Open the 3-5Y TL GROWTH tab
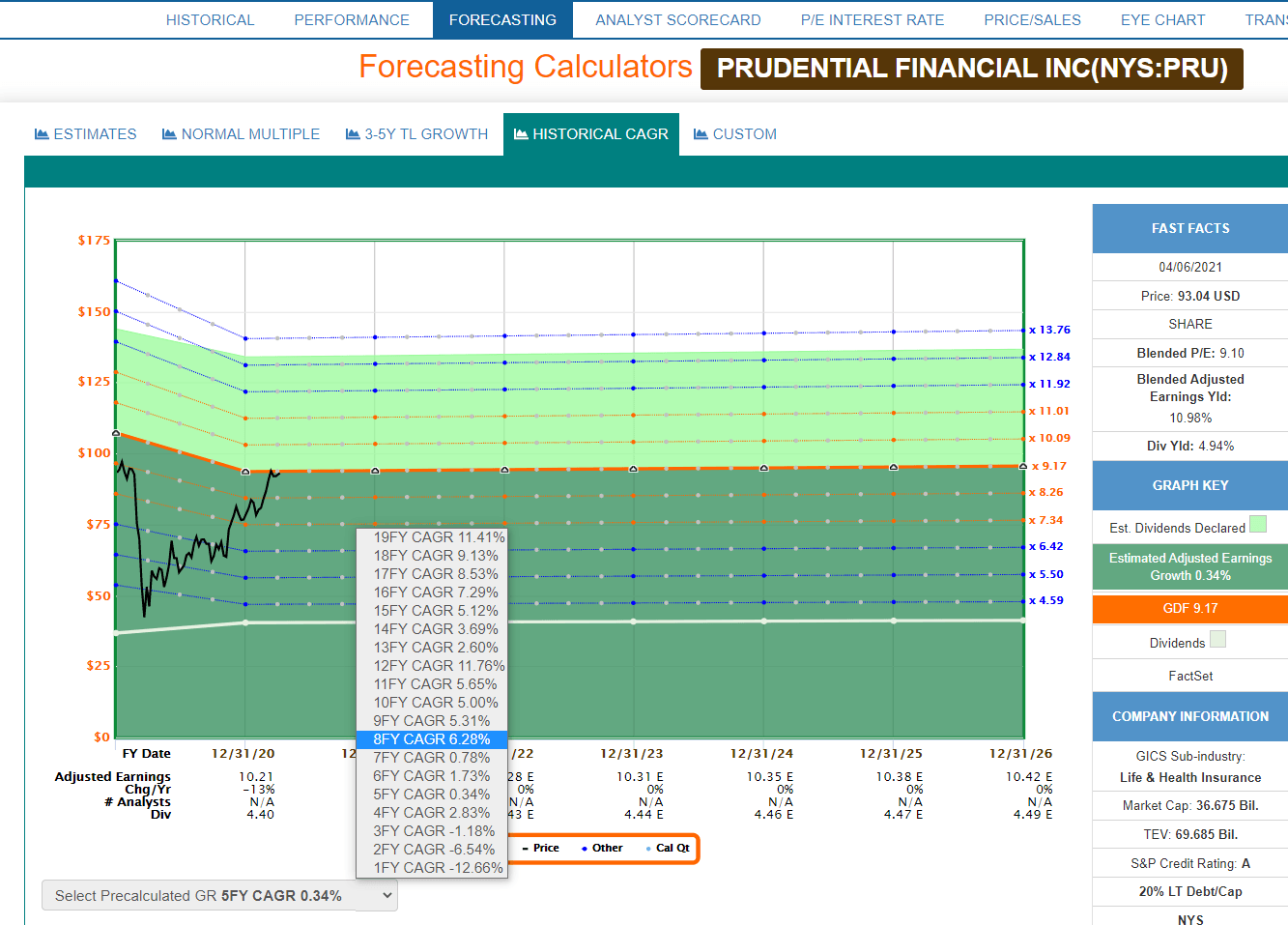The width and height of the screenshot is (1288, 925). tap(417, 134)
